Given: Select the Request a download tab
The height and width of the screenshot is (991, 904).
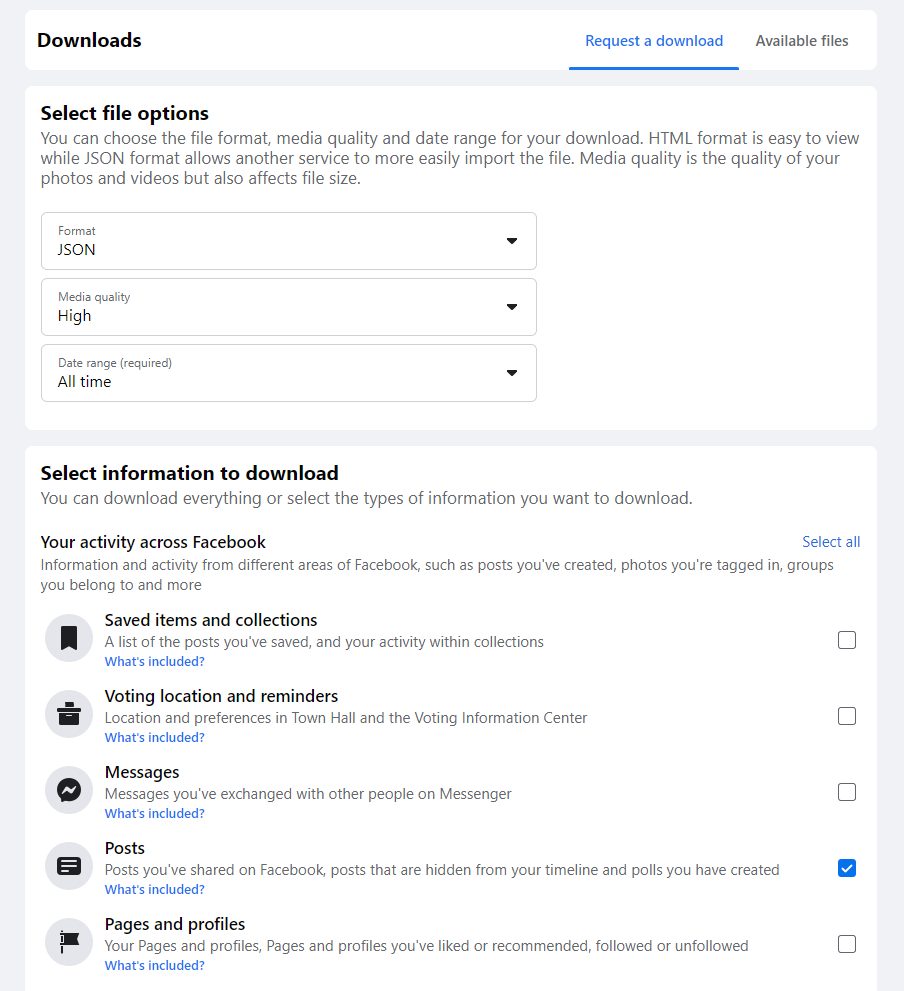Looking at the screenshot, I should pyautogui.click(x=654, y=40).
